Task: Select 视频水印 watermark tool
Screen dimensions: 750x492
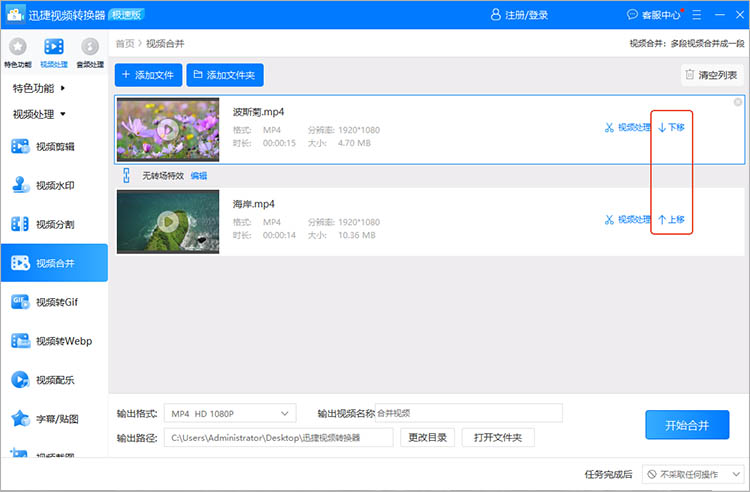Action: coord(54,185)
